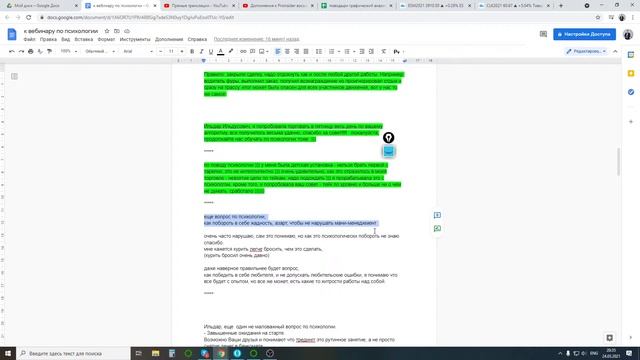Open the Справка menu
The width and height of the screenshot is (640, 360).
(x=197, y=39)
